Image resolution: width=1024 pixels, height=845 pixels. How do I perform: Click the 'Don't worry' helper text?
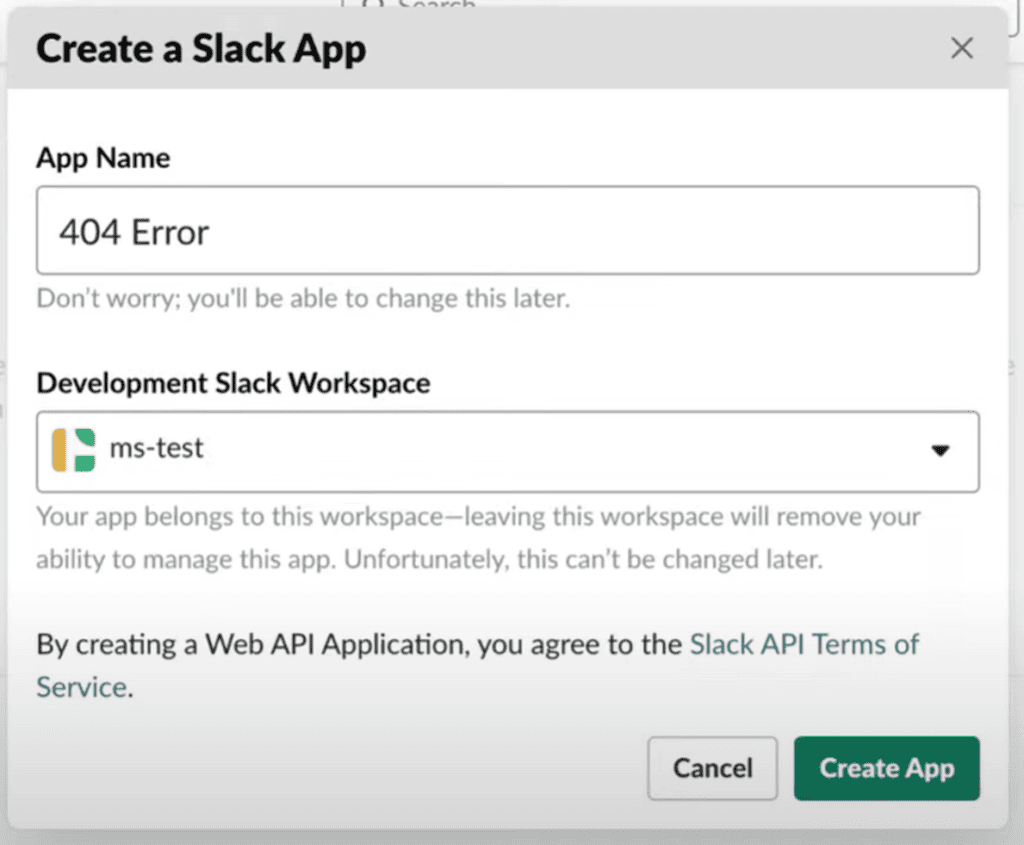click(302, 298)
